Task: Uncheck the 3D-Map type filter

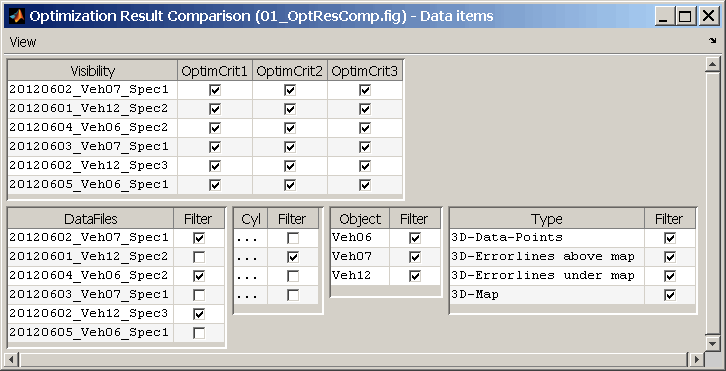Action: click(670, 295)
